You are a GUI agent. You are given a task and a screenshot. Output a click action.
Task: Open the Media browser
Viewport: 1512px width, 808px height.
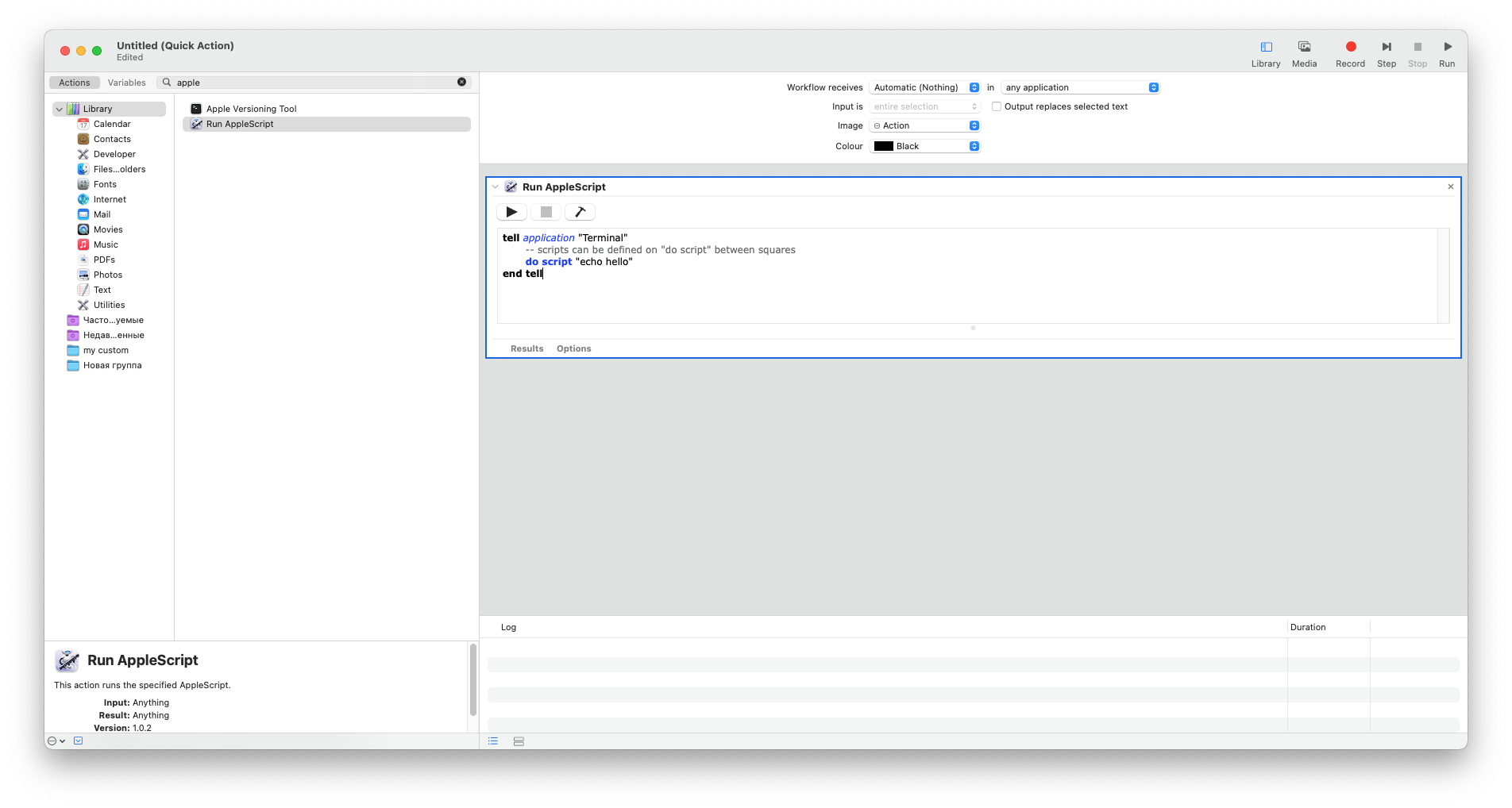coord(1304,54)
